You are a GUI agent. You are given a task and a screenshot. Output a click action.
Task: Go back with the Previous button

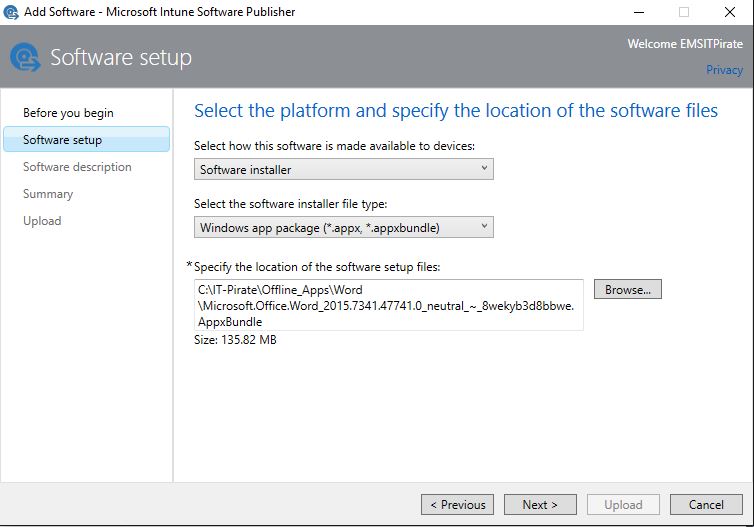457,505
